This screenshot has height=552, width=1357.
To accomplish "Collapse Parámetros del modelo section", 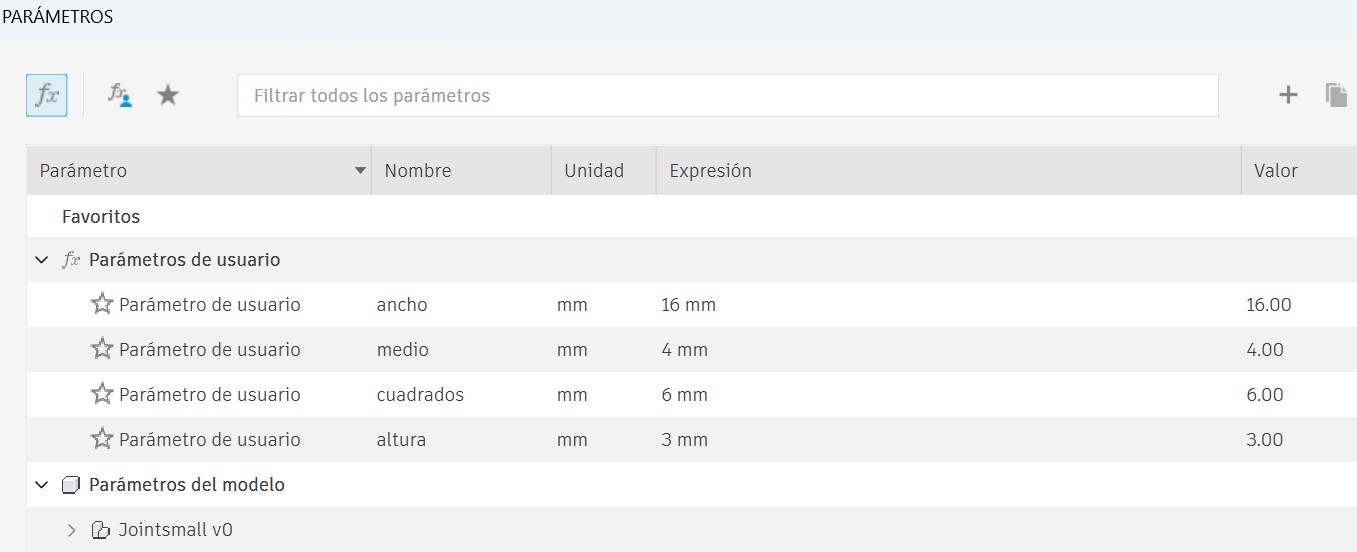I will (41, 485).
